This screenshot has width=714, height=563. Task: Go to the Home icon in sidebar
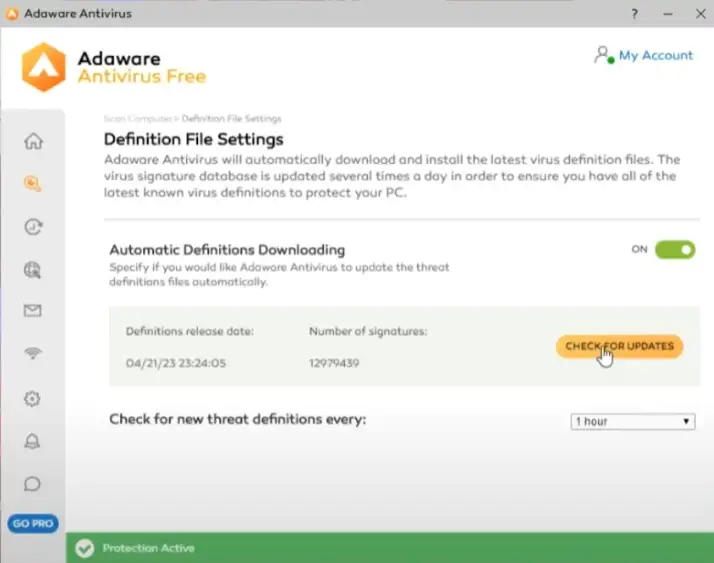32,141
